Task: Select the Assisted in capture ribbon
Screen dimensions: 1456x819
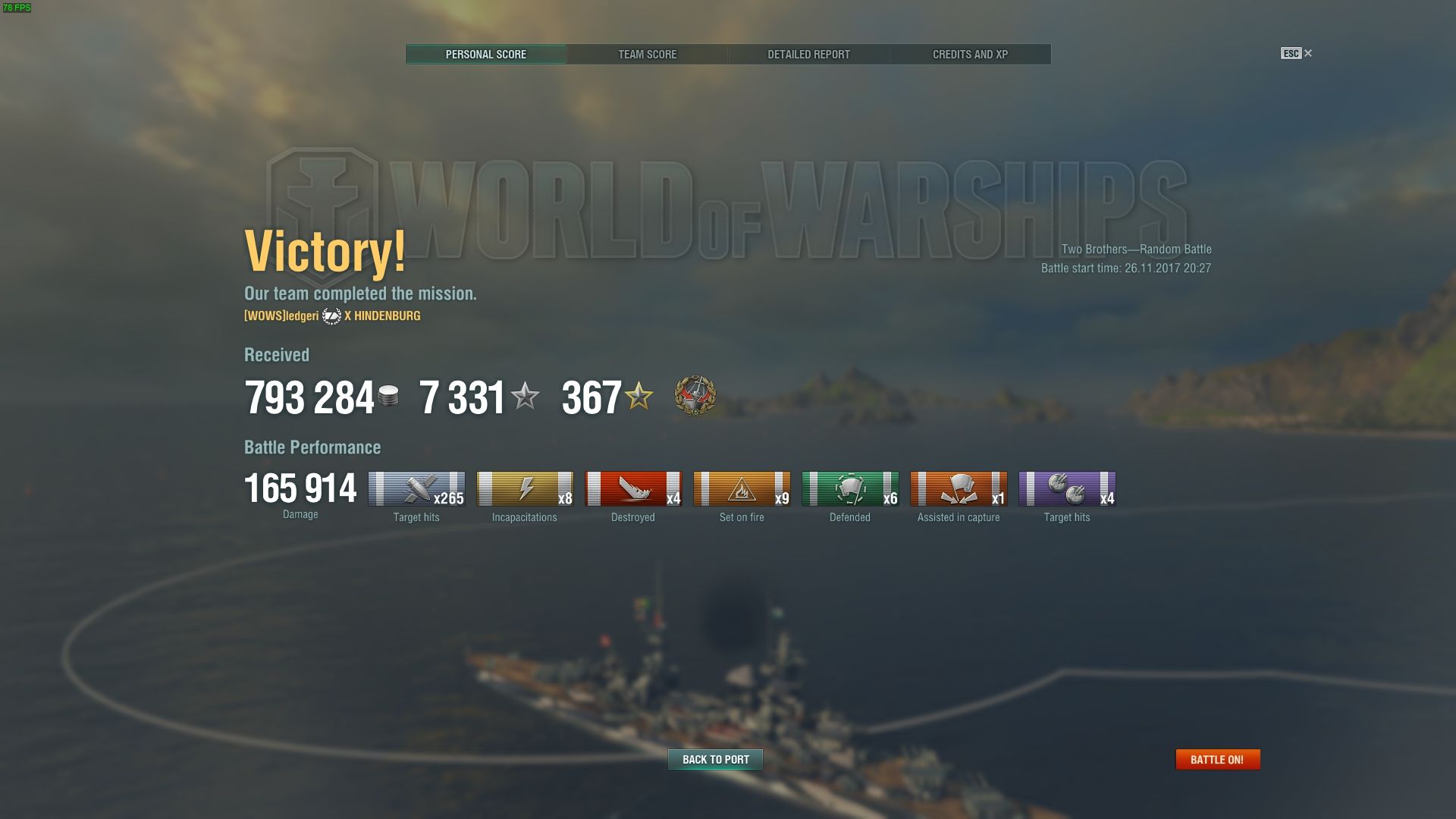Action: 959,489
